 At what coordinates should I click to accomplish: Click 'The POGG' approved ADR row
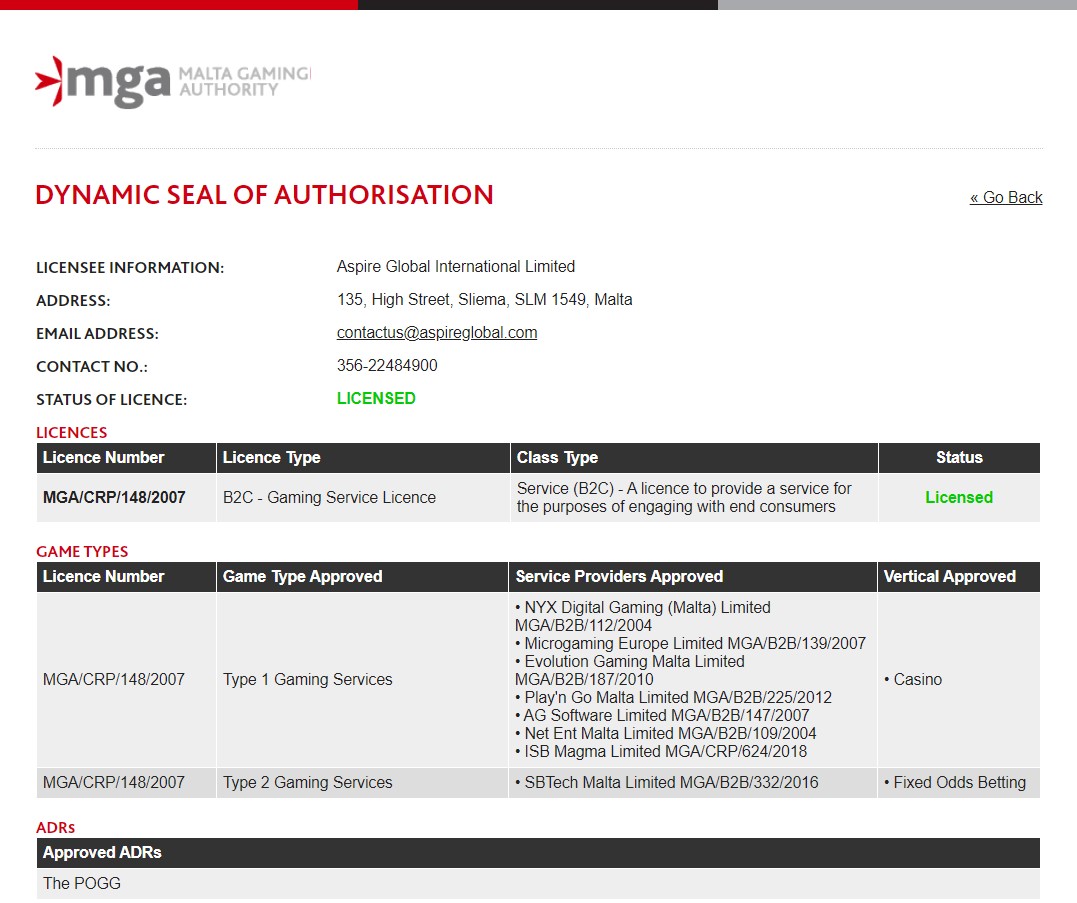tap(538, 883)
